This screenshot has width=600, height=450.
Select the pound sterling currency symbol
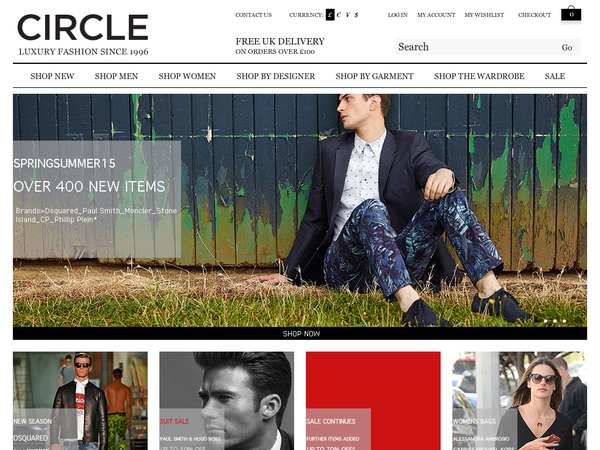330,15
